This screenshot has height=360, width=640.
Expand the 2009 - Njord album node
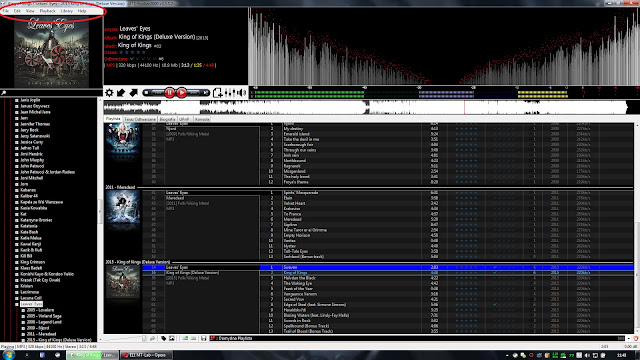tap(23, 328)
